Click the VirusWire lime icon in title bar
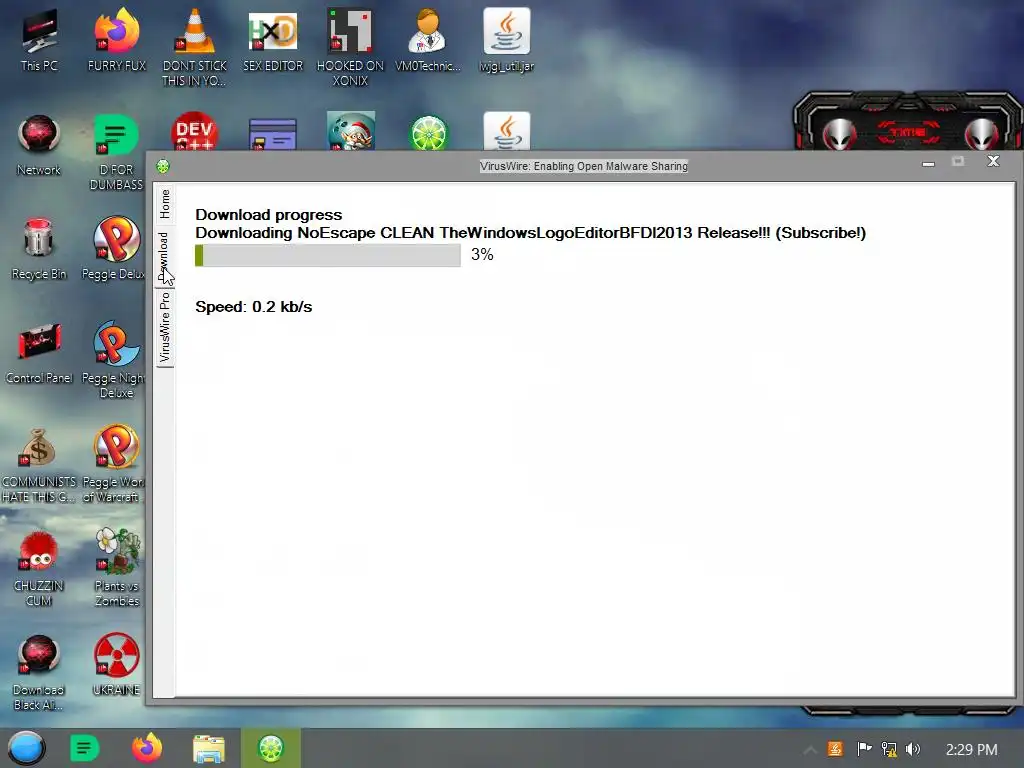1024x768 pixels. [x=163, y=167]
